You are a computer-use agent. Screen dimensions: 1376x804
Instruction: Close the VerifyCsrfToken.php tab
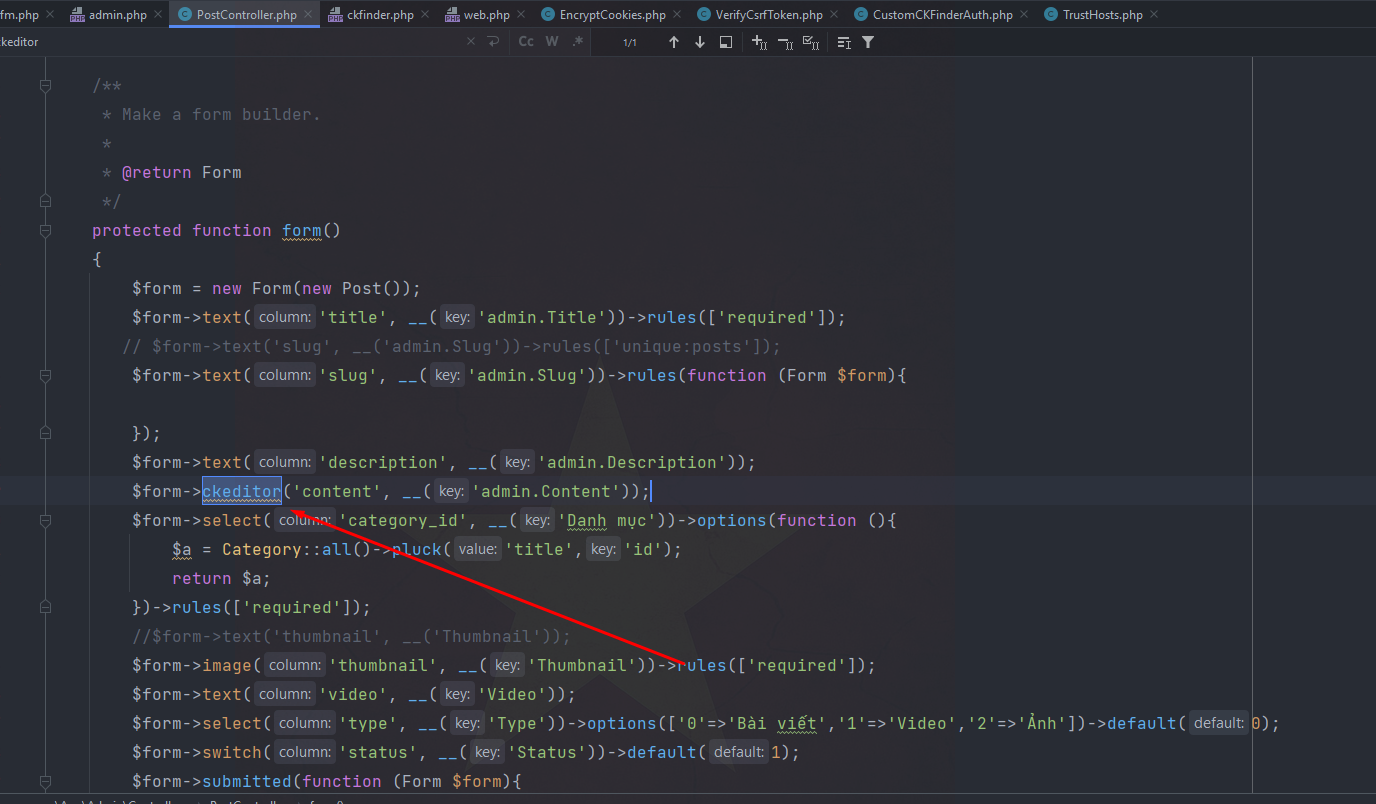[834, 15]
